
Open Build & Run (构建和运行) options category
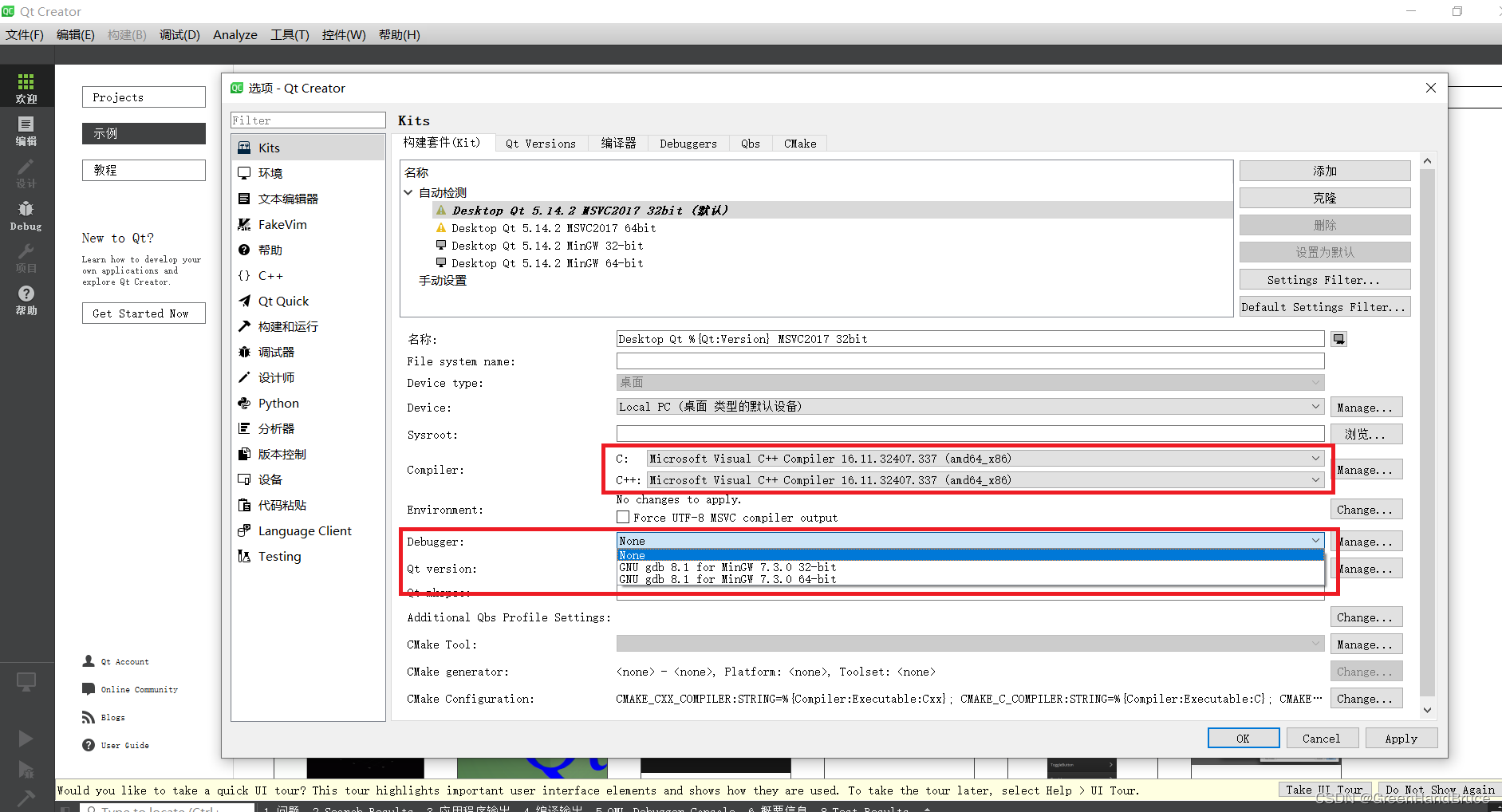(308, 326)
